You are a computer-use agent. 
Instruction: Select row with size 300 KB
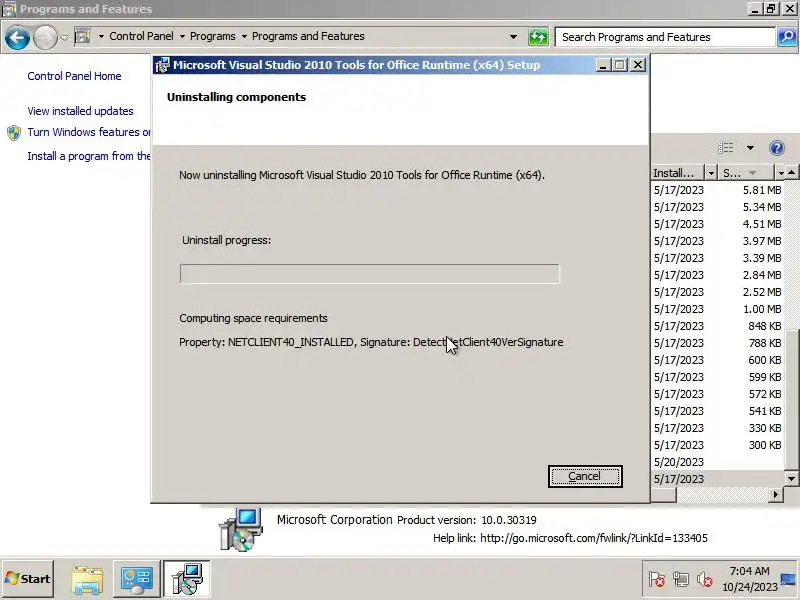pos(717,445)
